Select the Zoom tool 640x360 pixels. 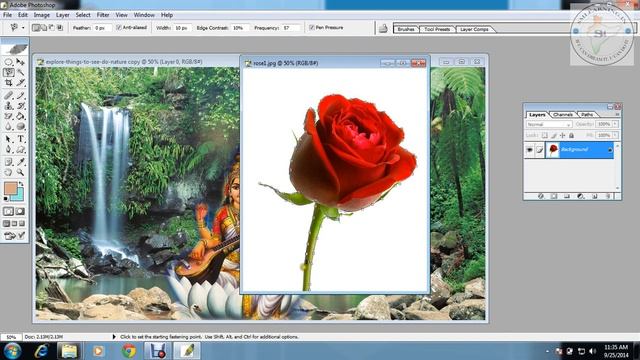click(20, 172)
